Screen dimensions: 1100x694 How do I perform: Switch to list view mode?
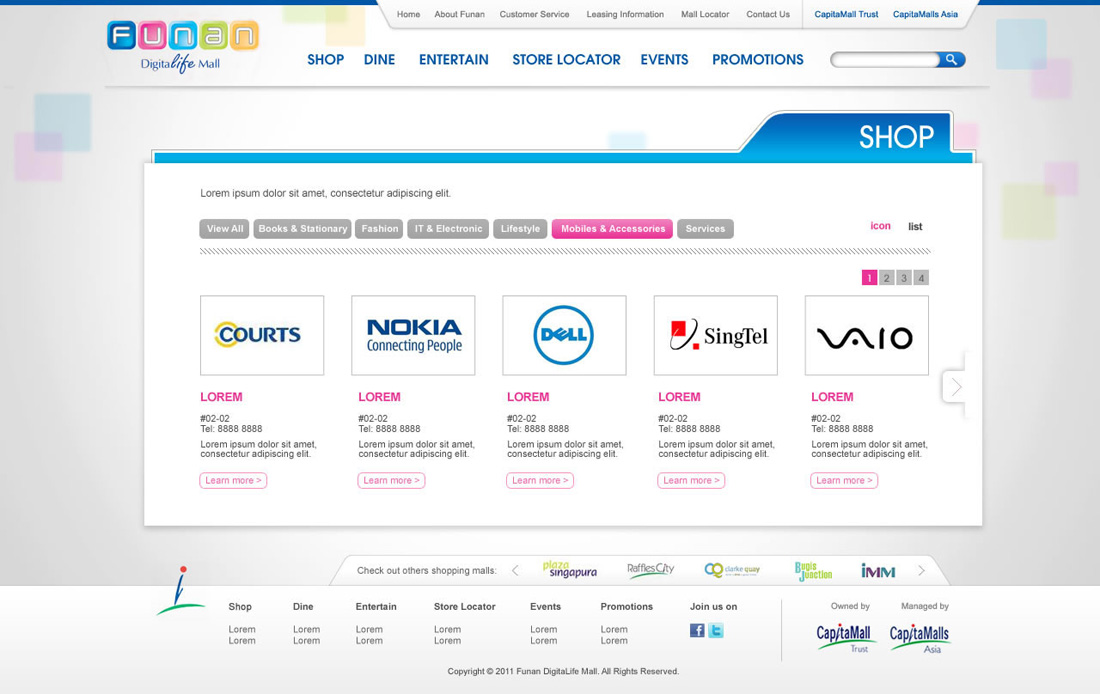click(915, 227)
